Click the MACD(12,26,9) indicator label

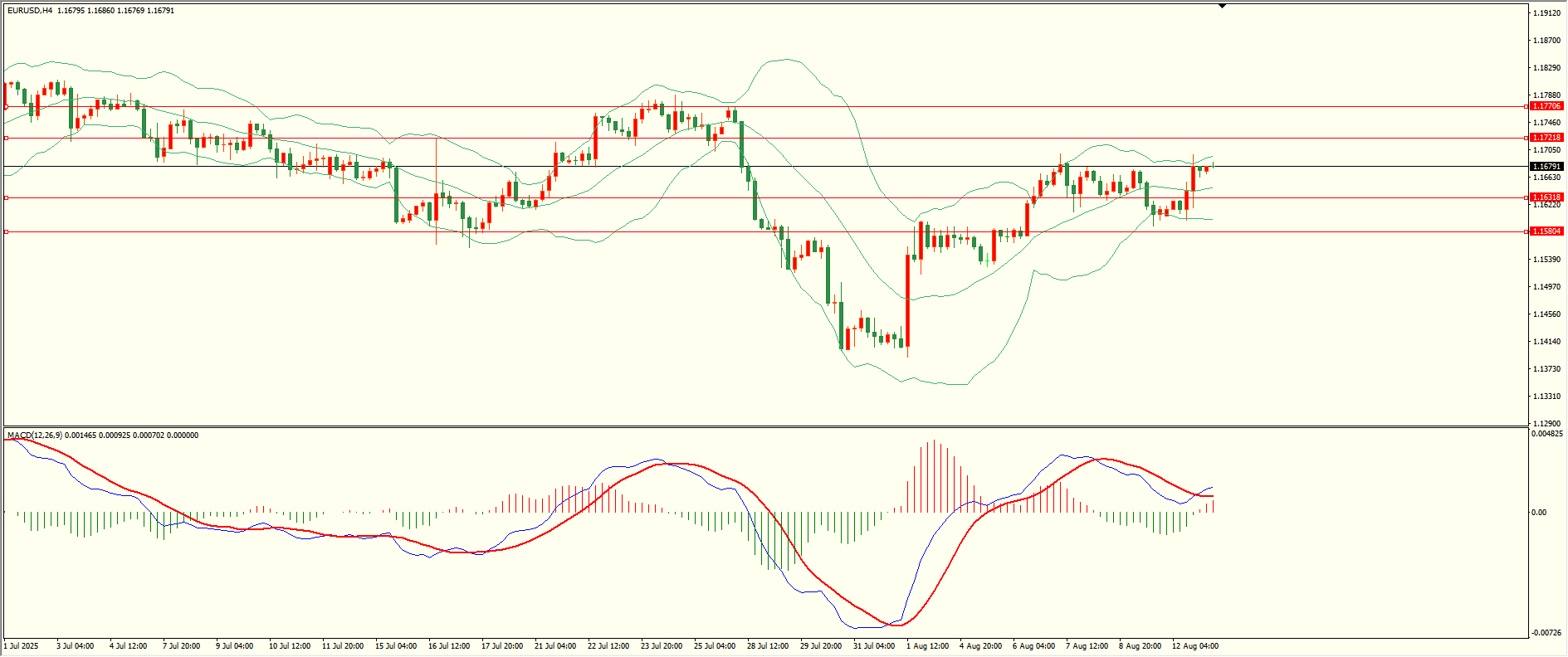coord(34,436)
